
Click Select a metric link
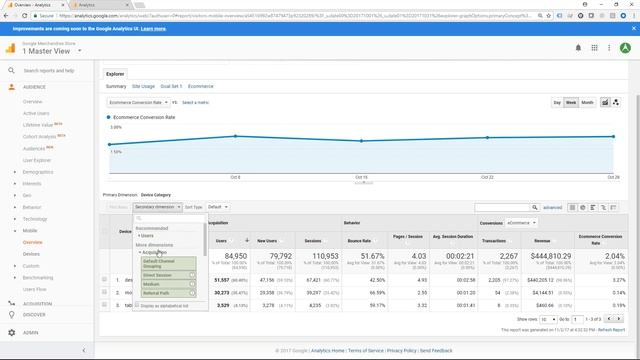point(195,102)
